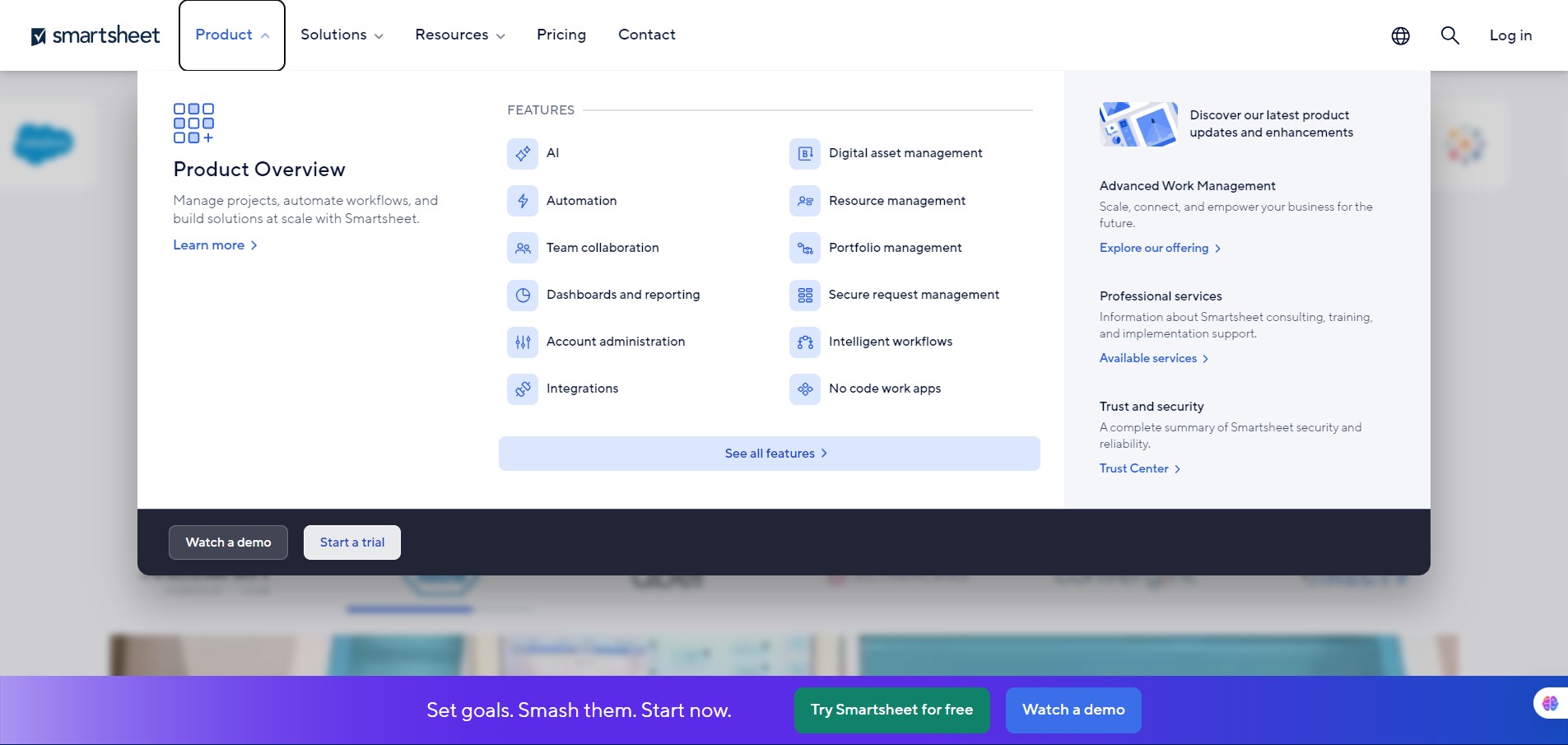1568x745 pixels.
Task: Click Discover our latest product updates text
Action: tap(1271, 123)
